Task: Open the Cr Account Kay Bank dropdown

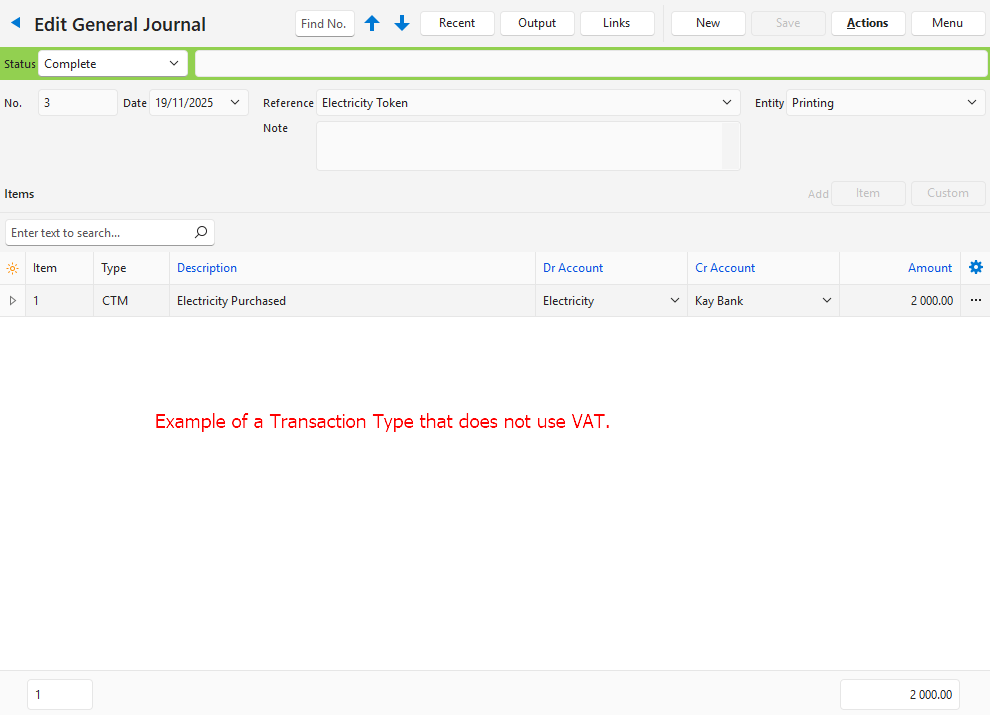Action: [827, 300]
